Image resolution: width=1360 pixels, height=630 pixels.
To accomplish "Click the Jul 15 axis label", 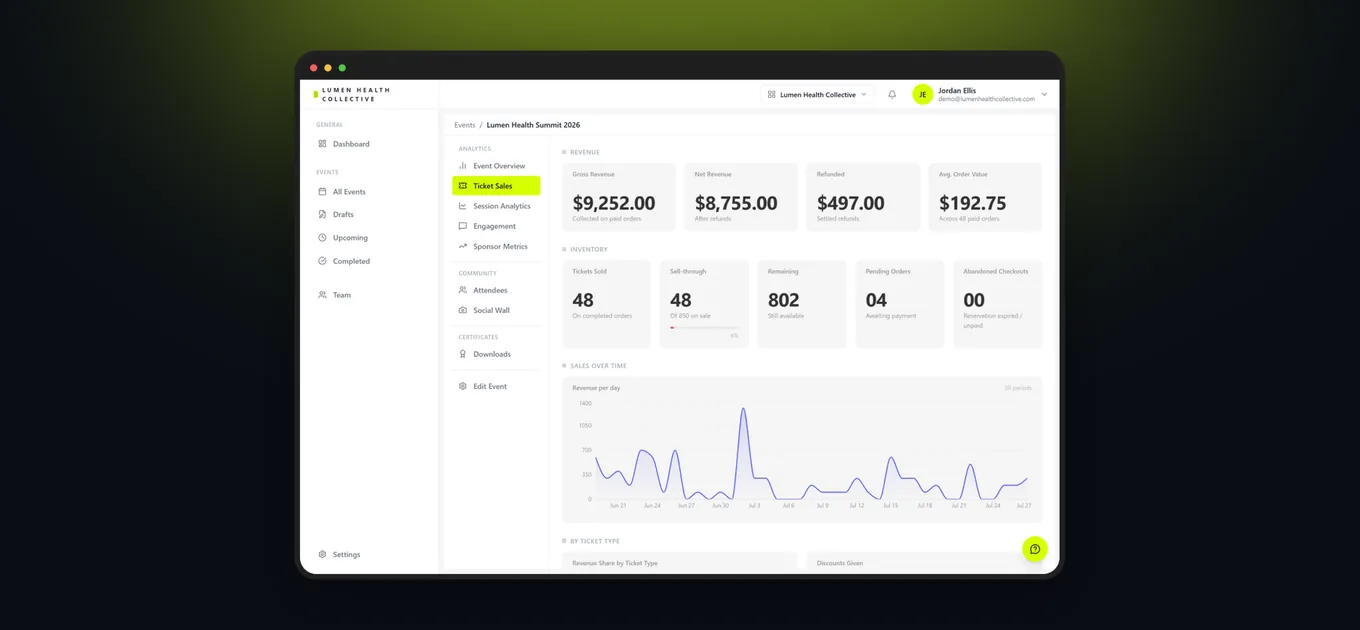I will [889, 506].
